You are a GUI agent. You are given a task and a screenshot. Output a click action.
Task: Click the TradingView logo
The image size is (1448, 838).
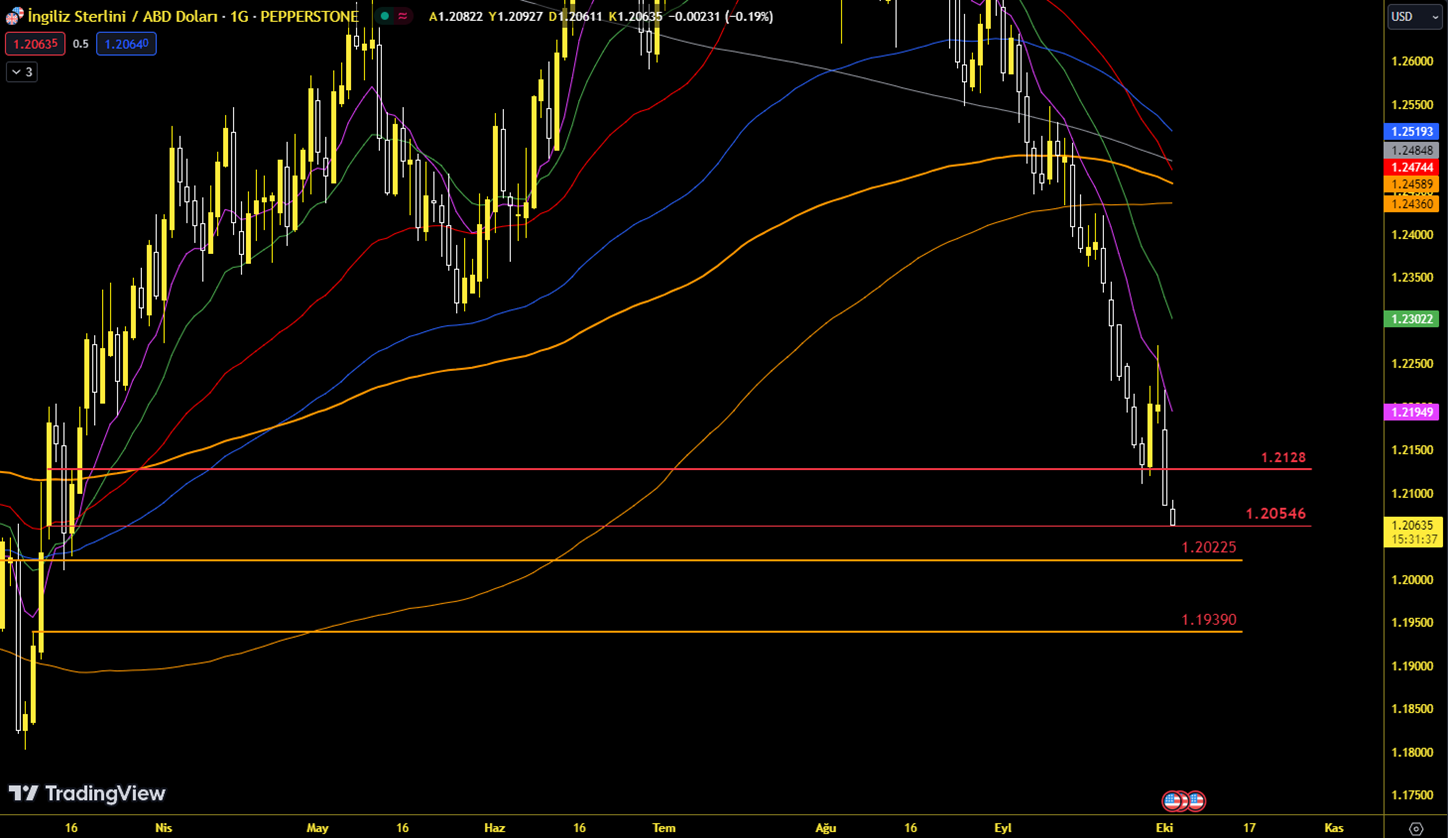point(87,793)
